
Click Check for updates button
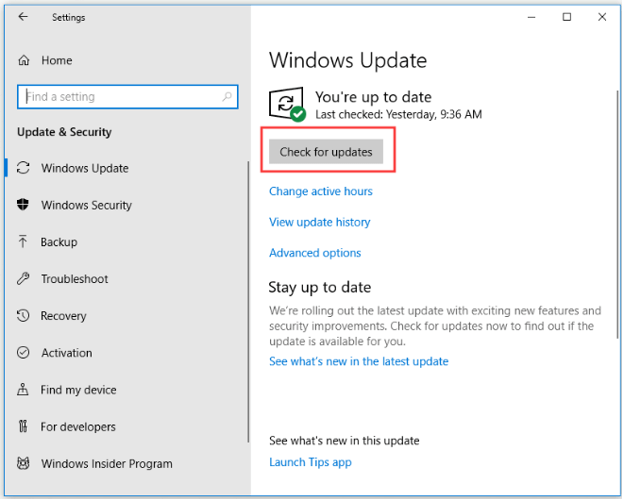tap(326, 152)
